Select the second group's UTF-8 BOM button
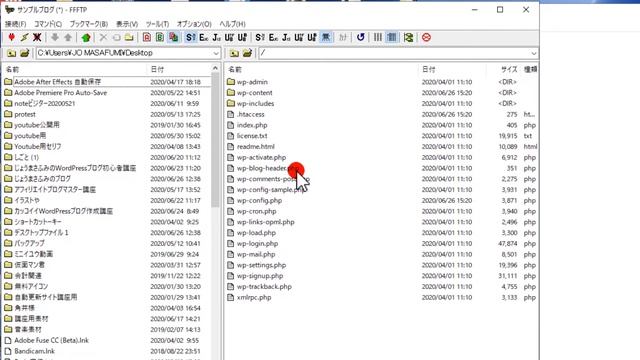Image resolution: width=640 pixels, height=360 pixels. click(x=312, y=38)
